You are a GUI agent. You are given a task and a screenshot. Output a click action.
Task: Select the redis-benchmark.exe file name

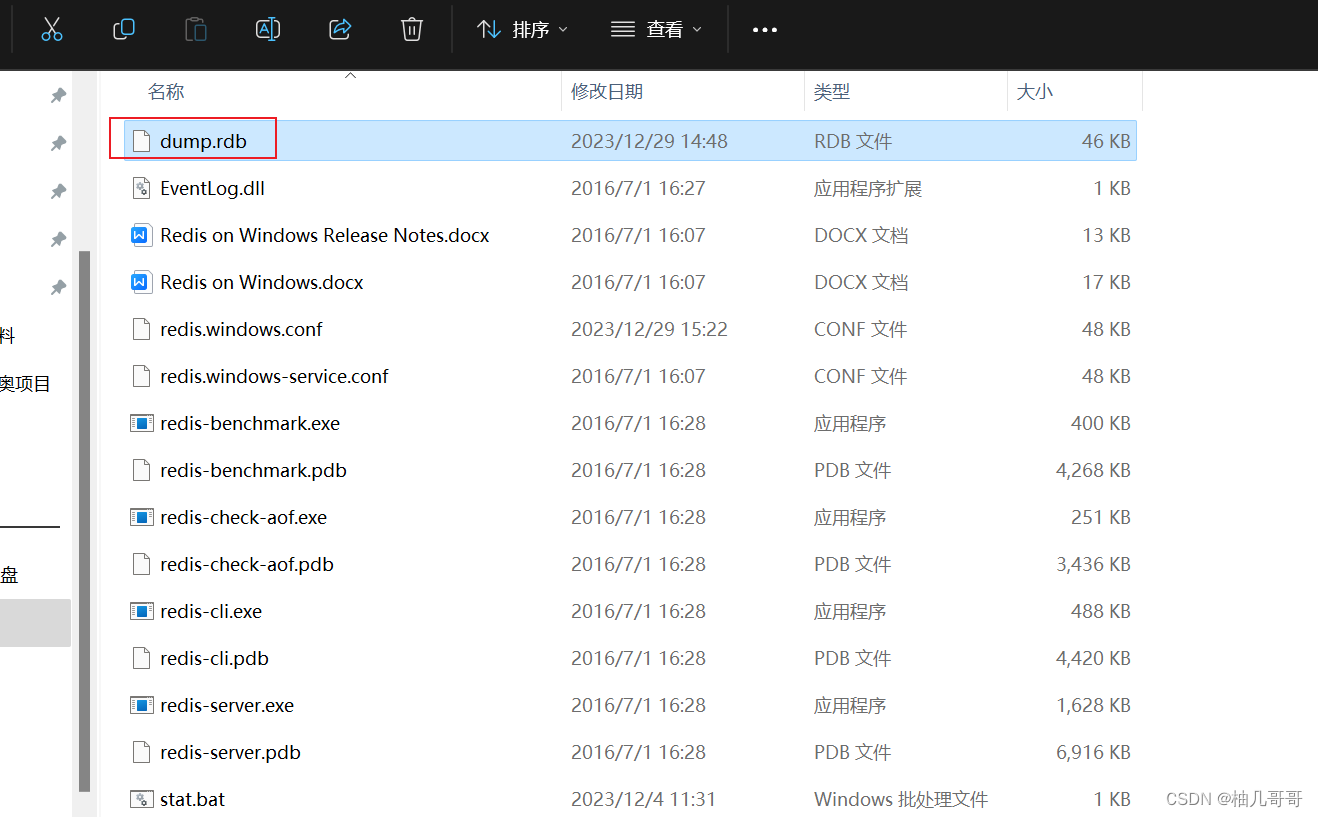click(250, 423)
